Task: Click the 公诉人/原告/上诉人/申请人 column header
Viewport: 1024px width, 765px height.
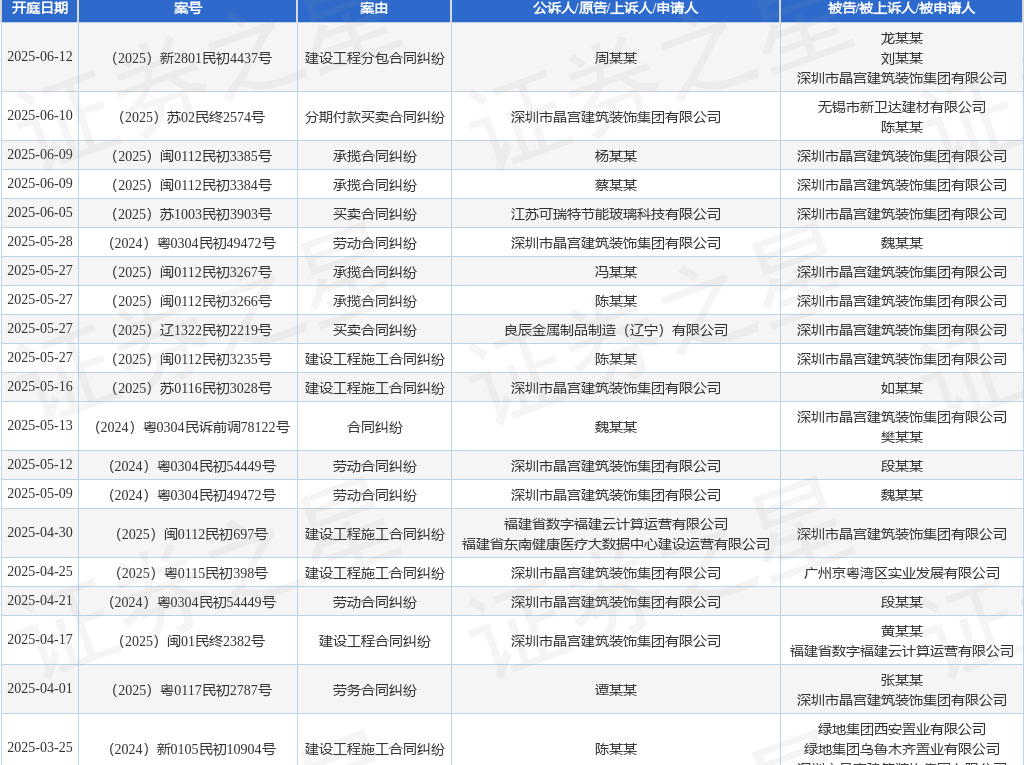Action: click(615, 8)
